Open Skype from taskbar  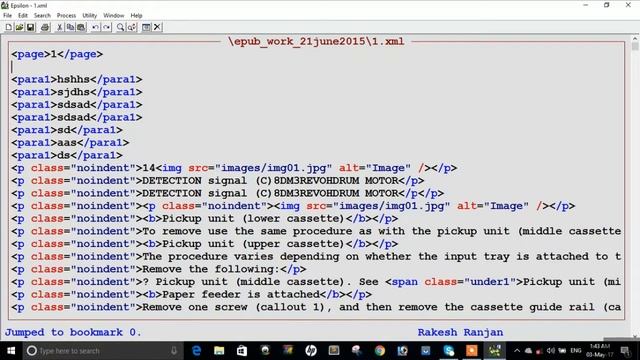coord(449,351)
